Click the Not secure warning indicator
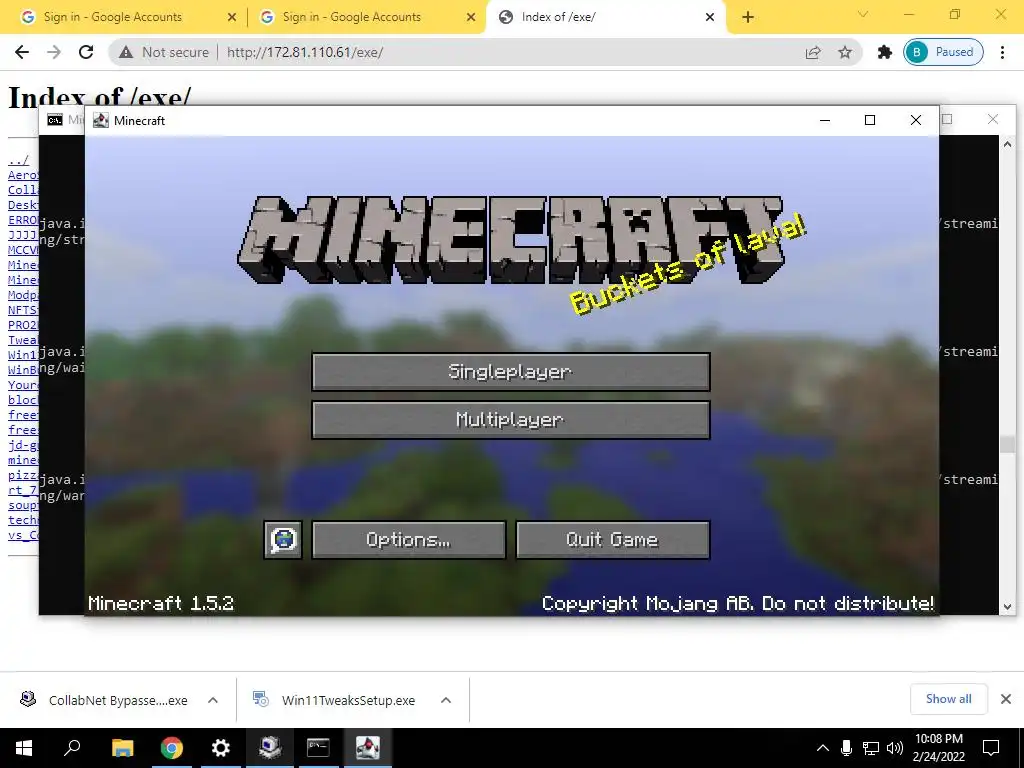1024x768 pixels. point(164,52)
